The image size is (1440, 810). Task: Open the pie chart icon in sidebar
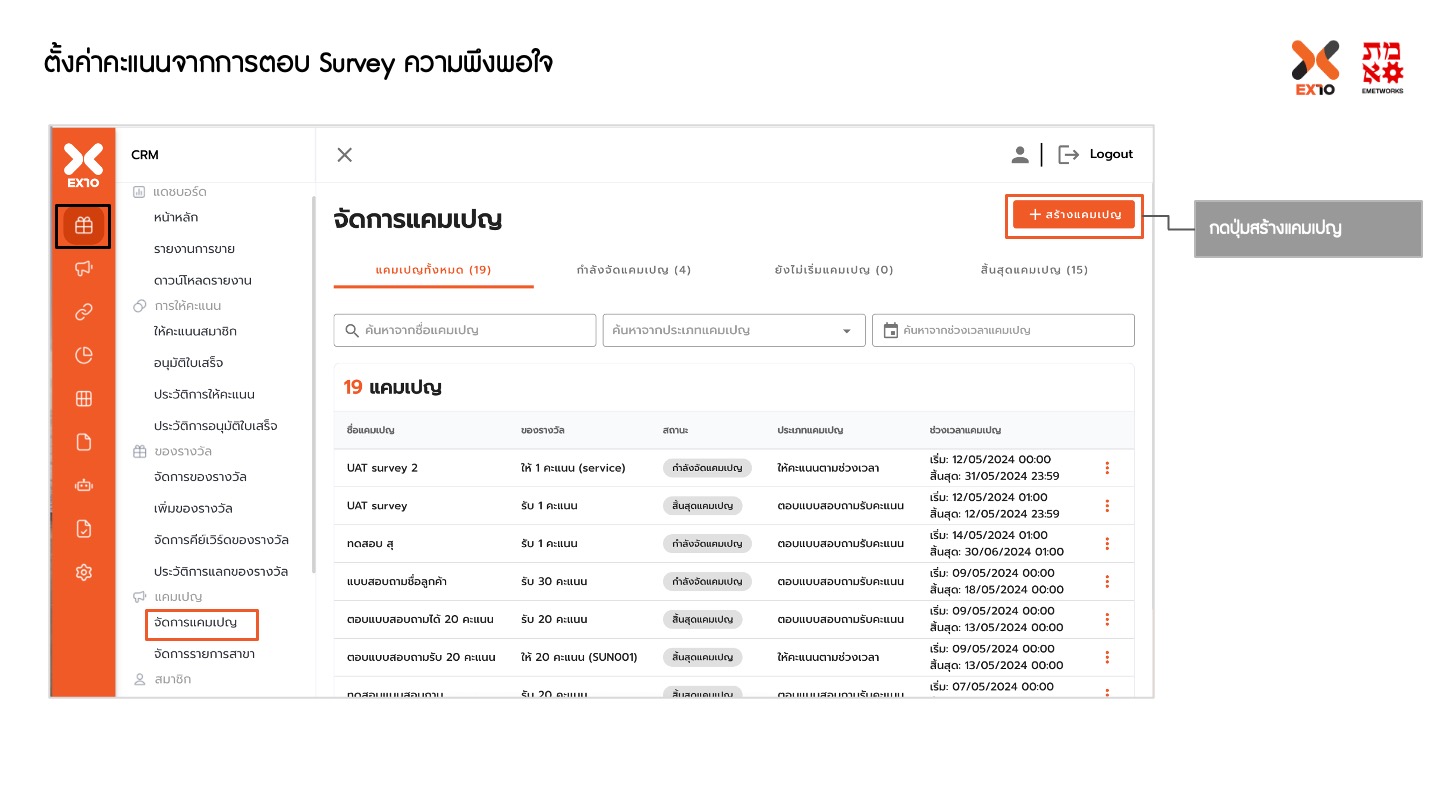click(x=84, y=355)
